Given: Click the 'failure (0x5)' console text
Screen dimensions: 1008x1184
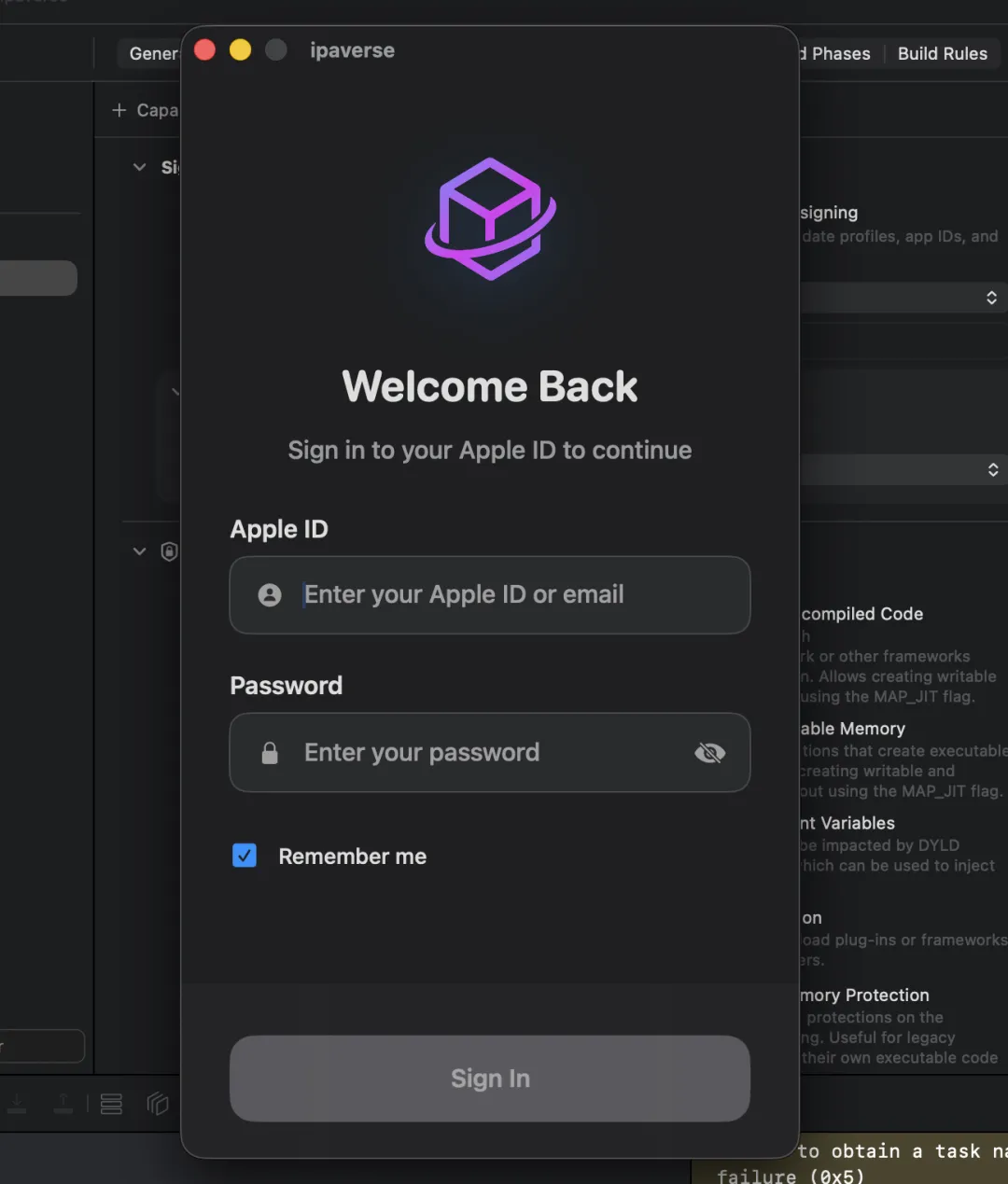Looking at the screenshot, I should [x=791, y=1176].
